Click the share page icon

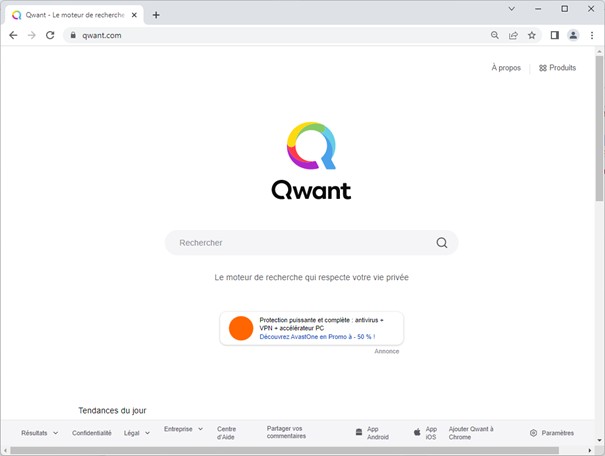pyautogui.click(x=513, y=35)
